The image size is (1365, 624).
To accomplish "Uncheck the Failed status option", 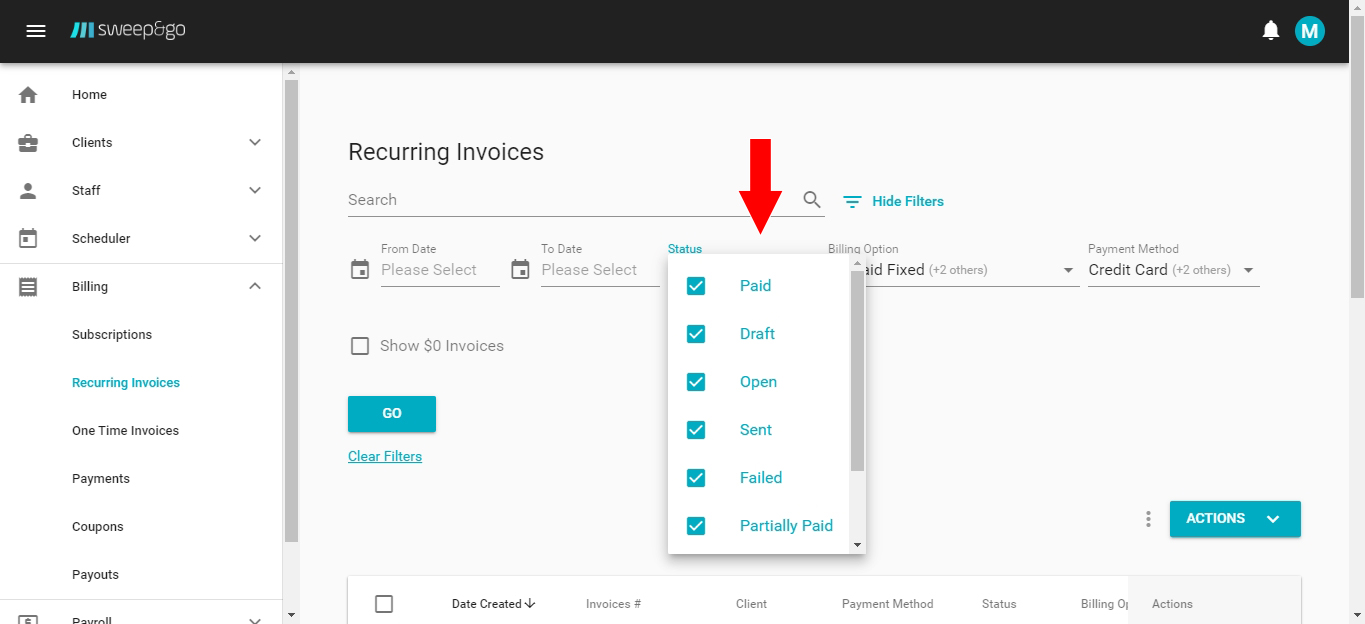I will click(x=696, y=478).
